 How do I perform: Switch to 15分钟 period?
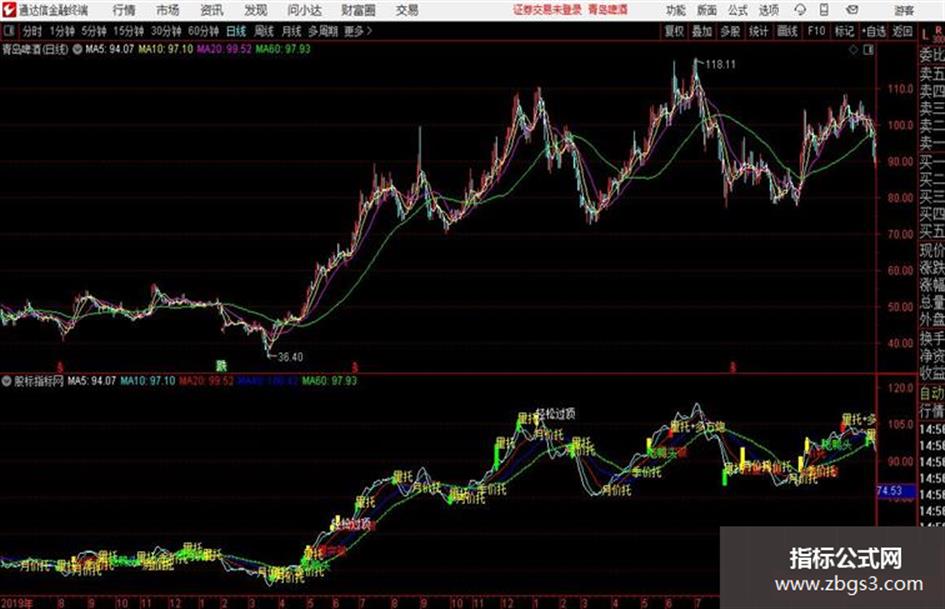click(x=129, y=31)
